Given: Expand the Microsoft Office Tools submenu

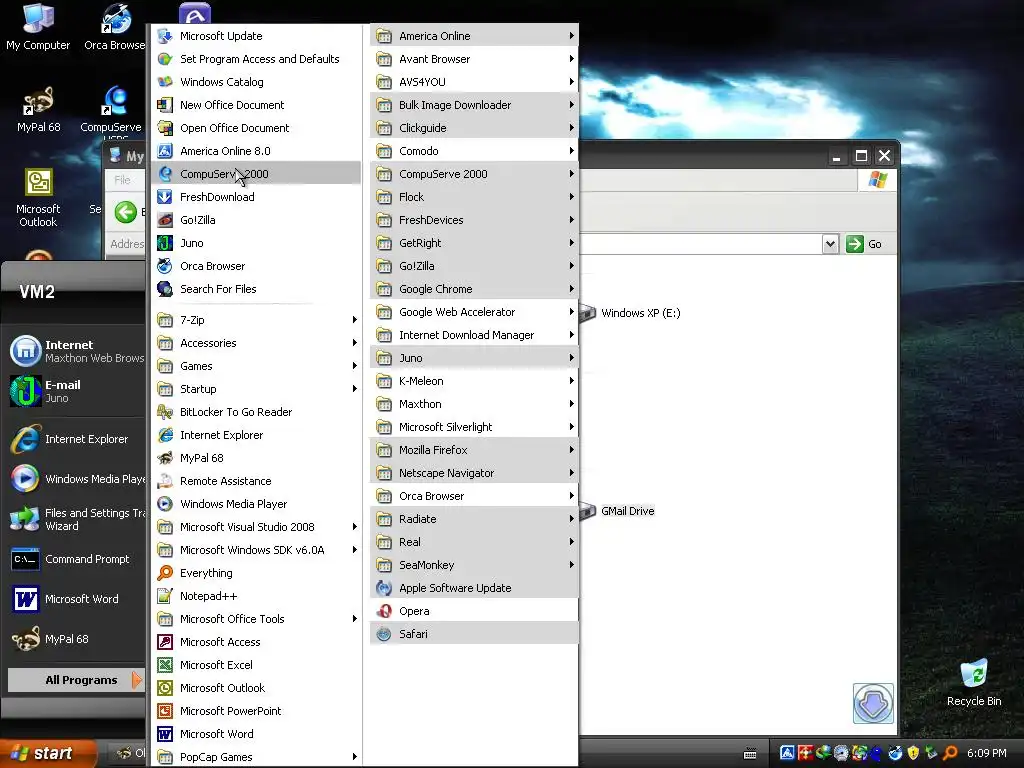Looking at the screenshot, I should coord(256,618).
